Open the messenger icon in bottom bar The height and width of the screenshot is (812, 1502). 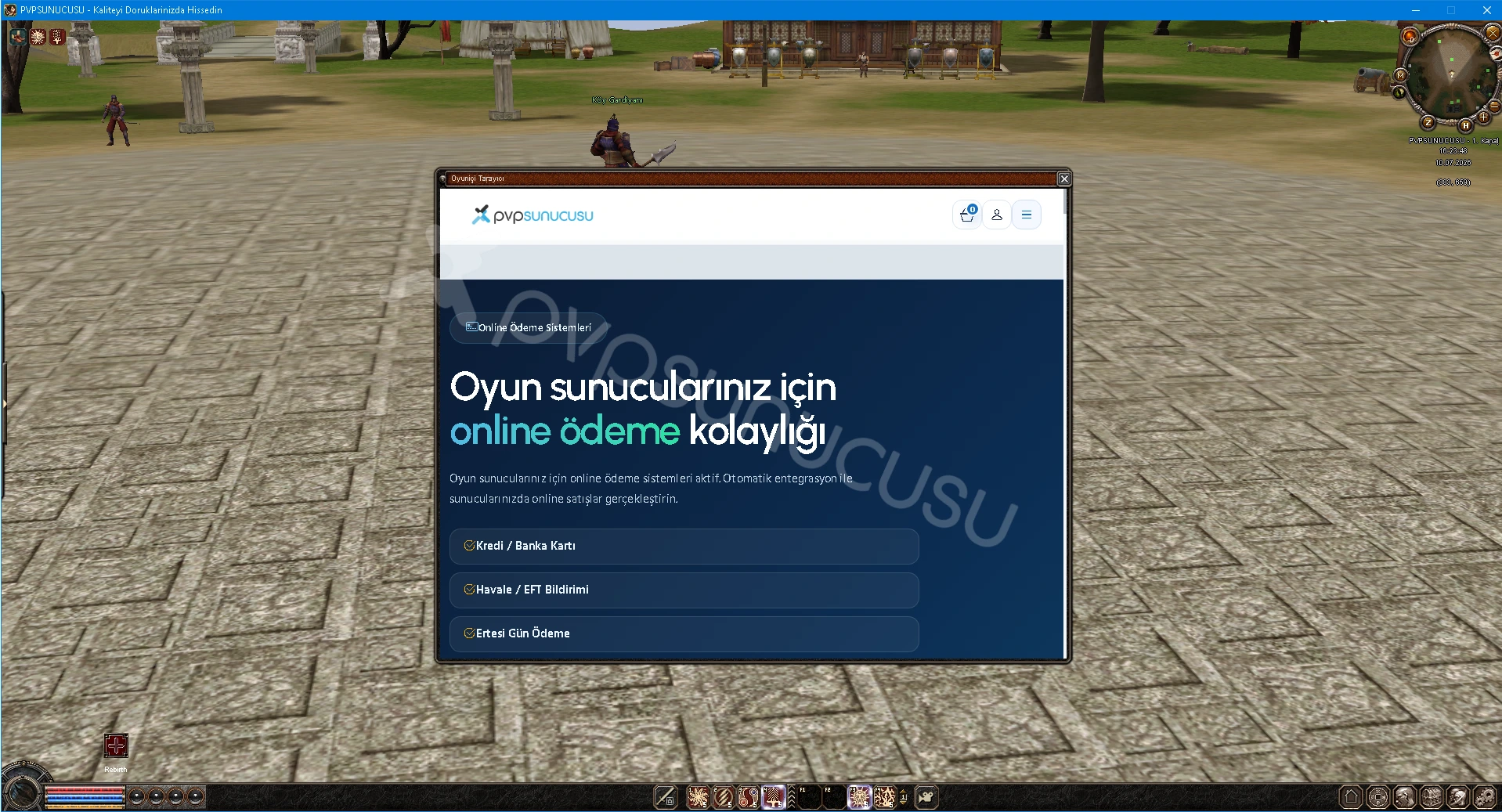1458,797
